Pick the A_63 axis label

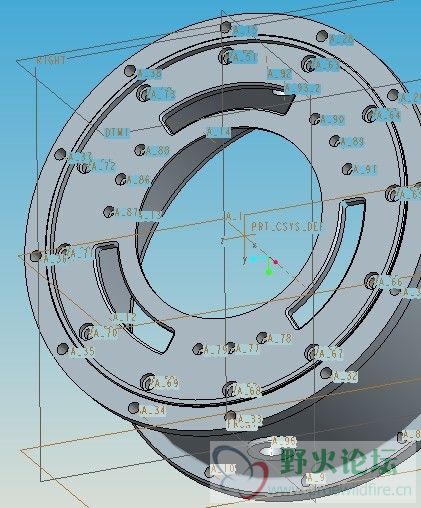327,65
